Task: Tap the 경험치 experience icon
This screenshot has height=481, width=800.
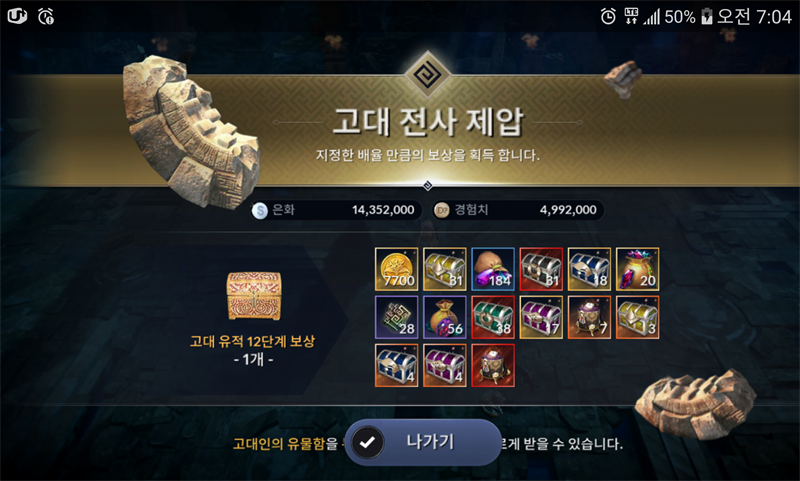Action: (x=442, y=210)
